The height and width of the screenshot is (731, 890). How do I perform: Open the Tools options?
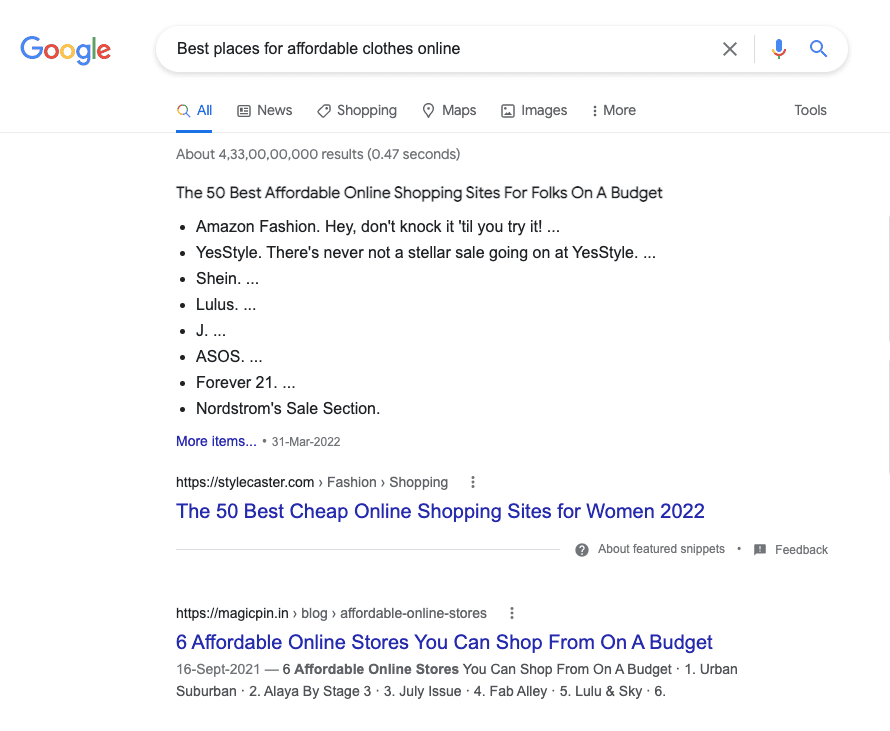point(810,110)
